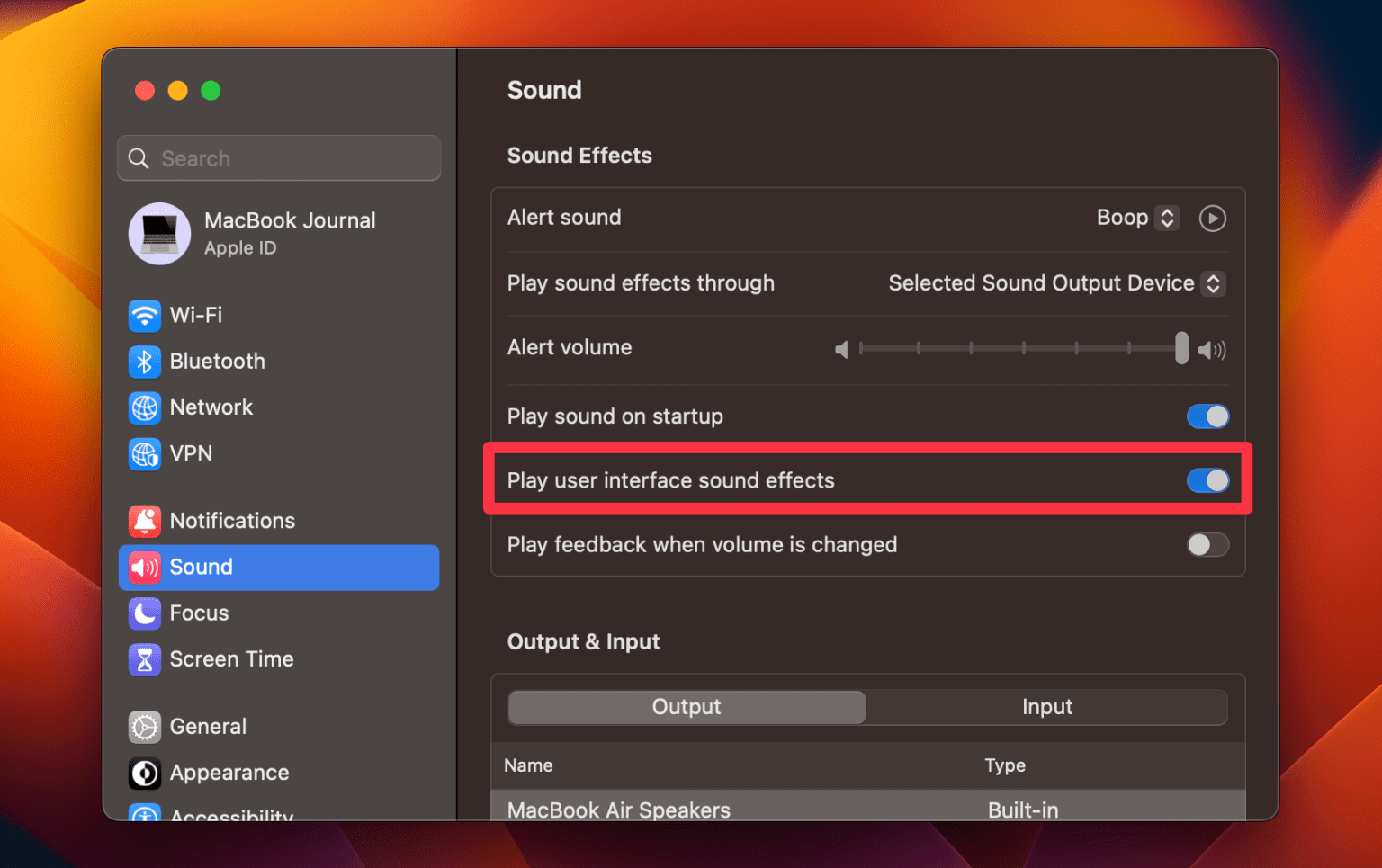Click the Network globe icon

pyautogui.click(x=145, y=407)
